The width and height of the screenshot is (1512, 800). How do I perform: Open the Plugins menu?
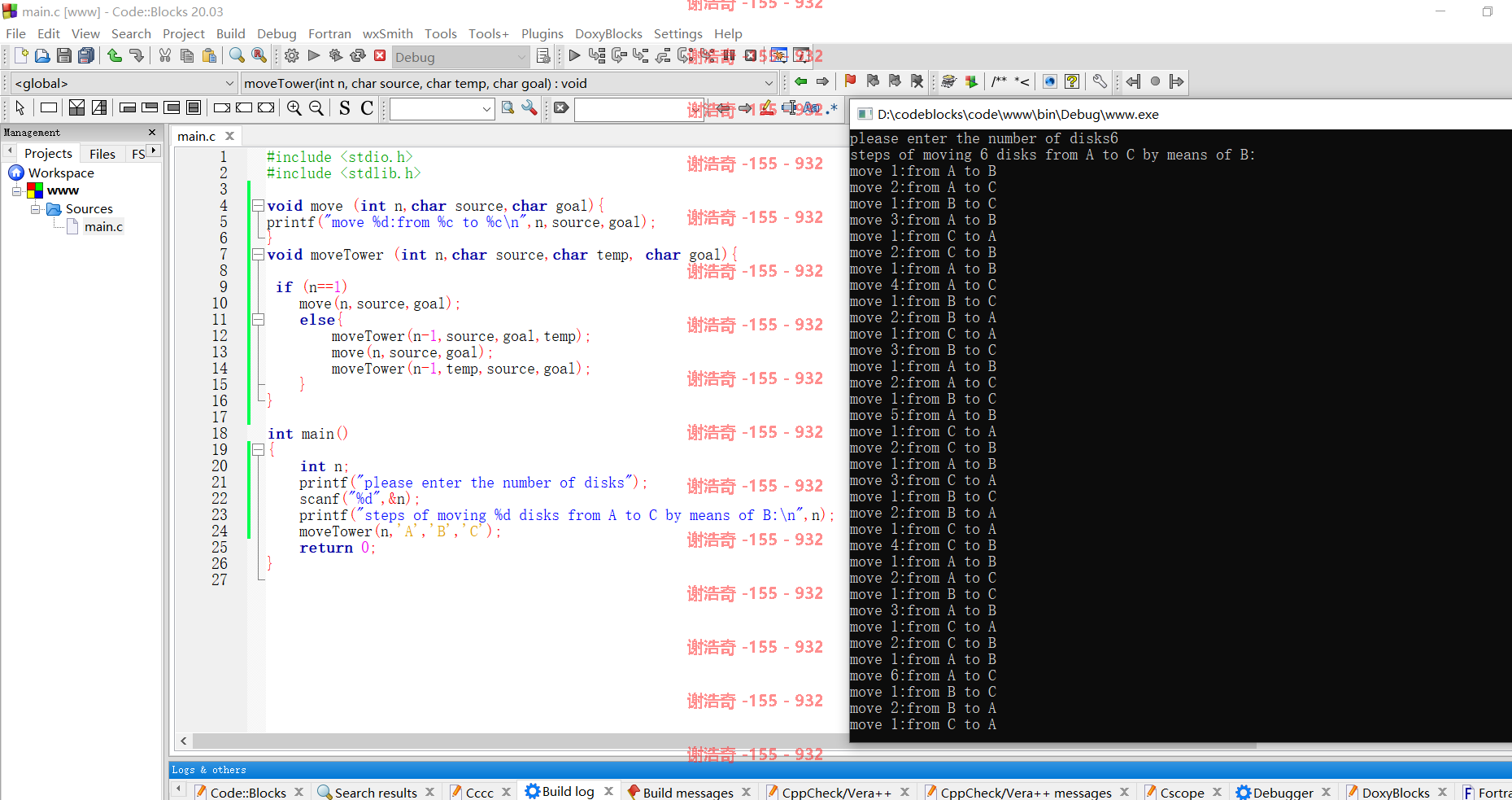point(542,33)
